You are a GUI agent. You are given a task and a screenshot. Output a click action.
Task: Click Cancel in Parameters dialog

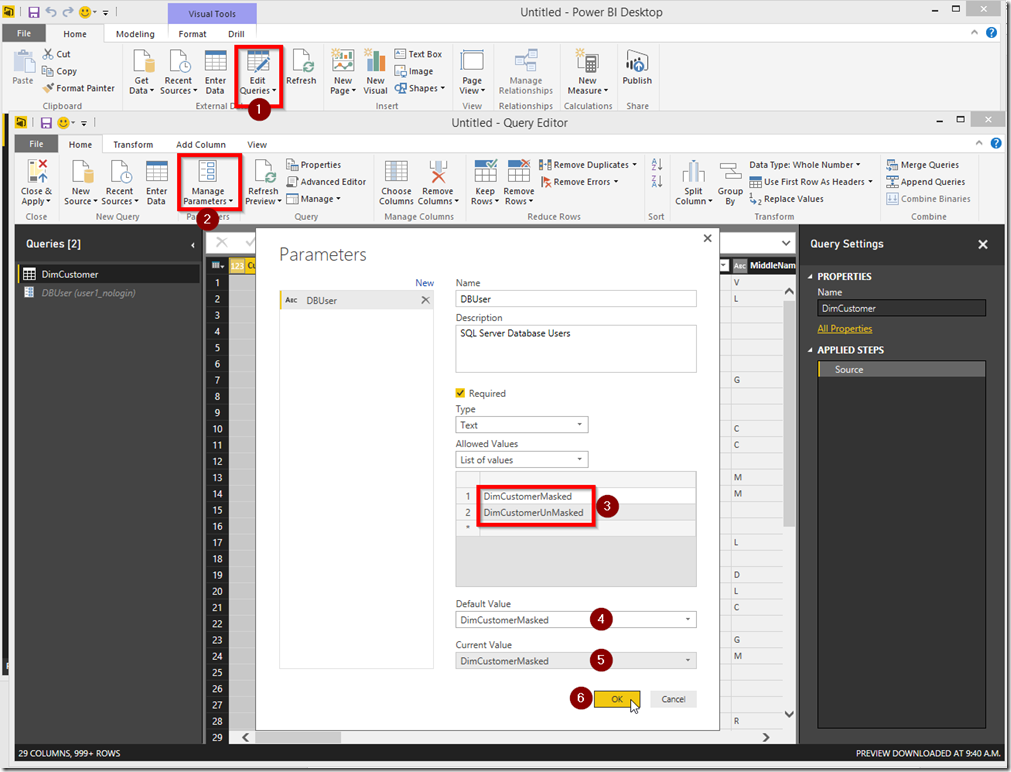click(673, 699)
